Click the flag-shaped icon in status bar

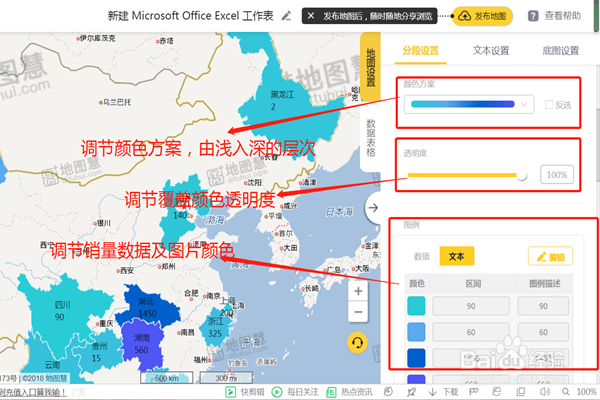[474, 392]
